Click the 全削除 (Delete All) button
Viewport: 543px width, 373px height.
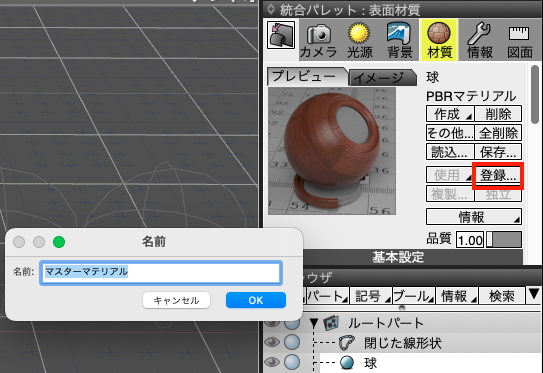[498, 133]
